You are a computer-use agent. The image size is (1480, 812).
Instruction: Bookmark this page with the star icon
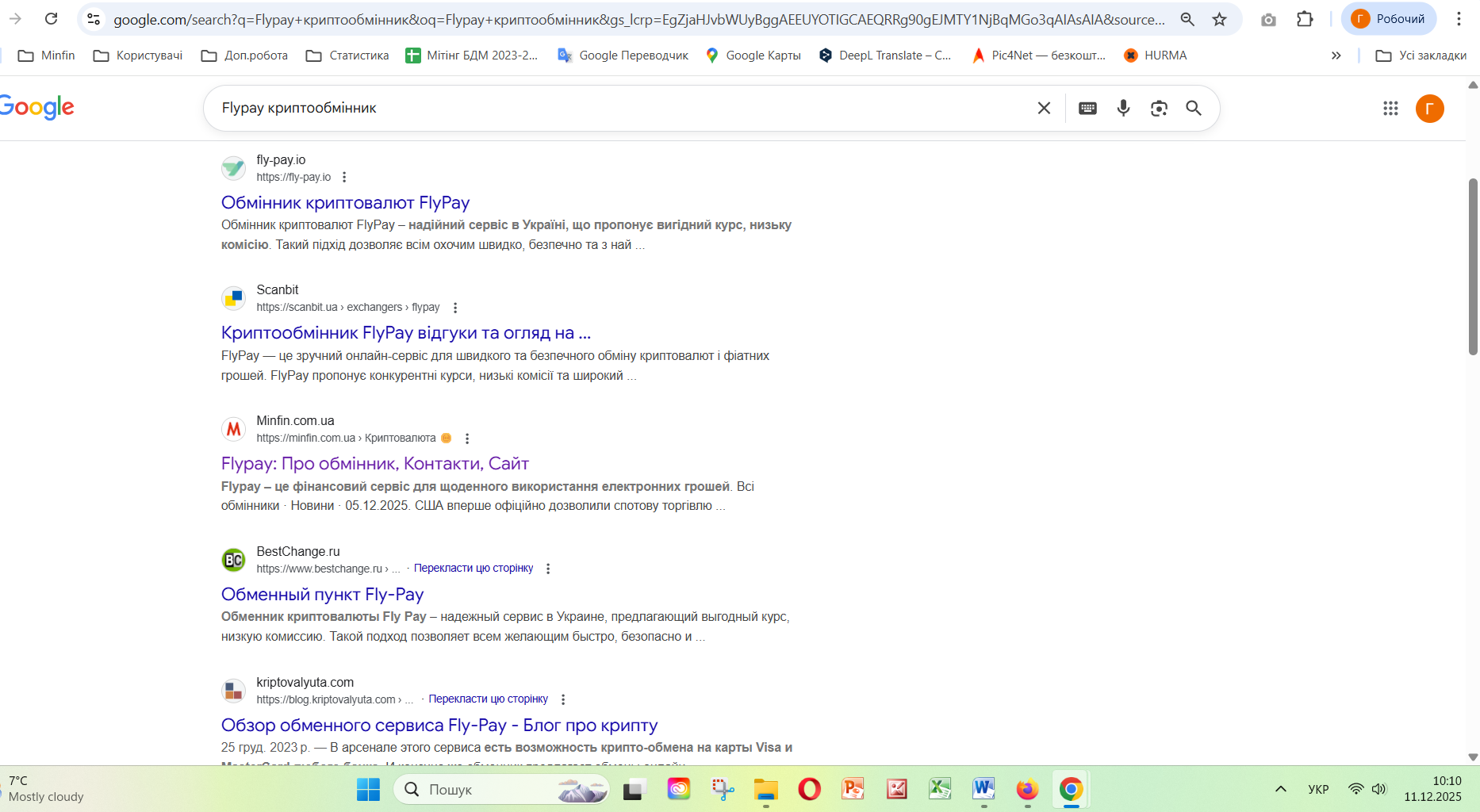coord(1220,19)
